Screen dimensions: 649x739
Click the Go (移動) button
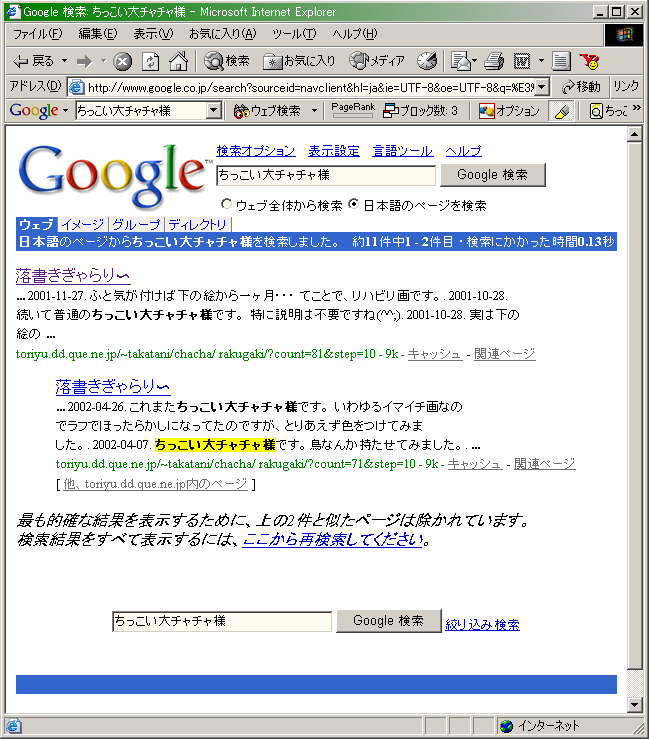pyautogui.click(x=582, y=87)
